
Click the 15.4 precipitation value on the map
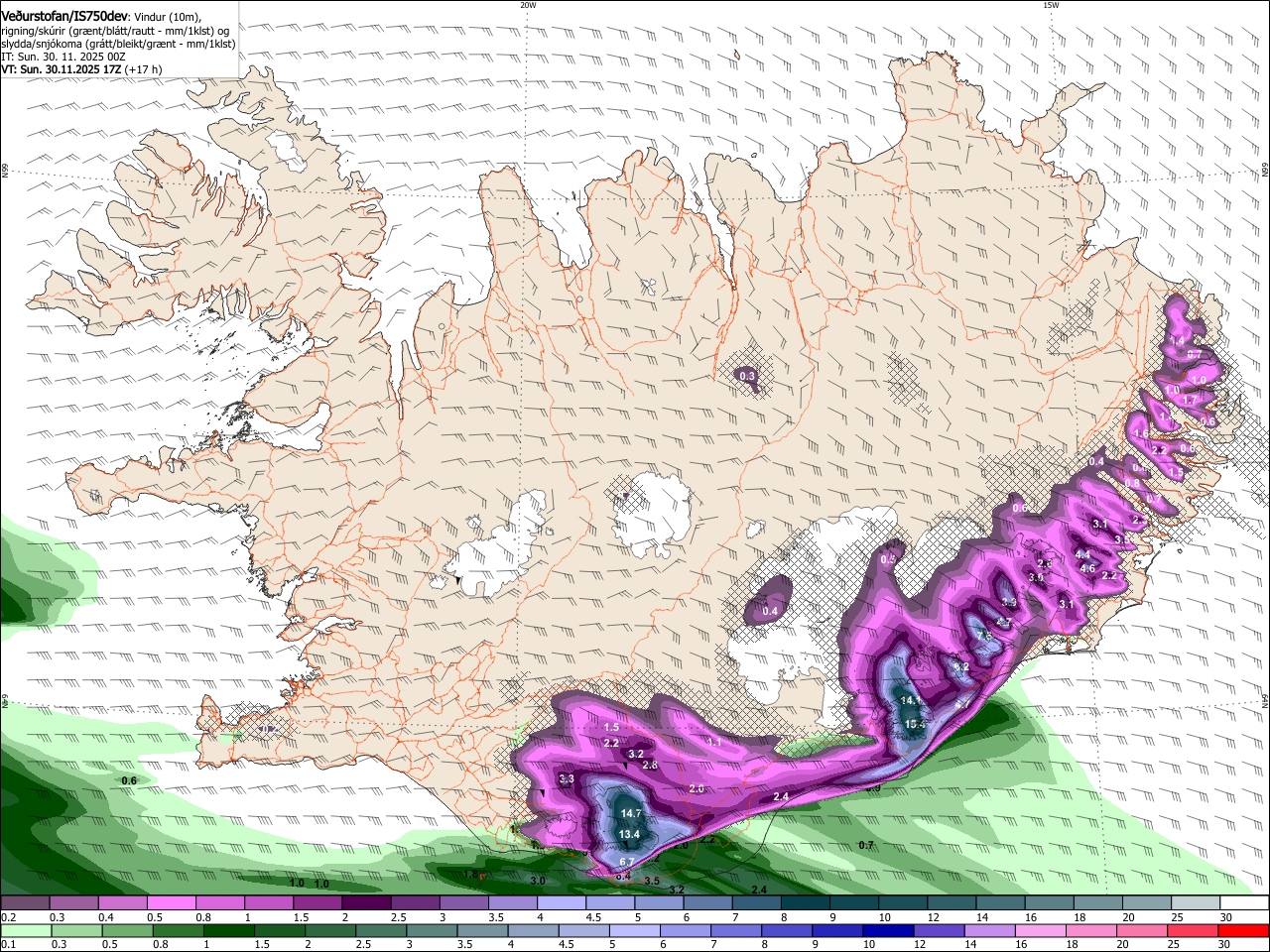coord(915,724)
